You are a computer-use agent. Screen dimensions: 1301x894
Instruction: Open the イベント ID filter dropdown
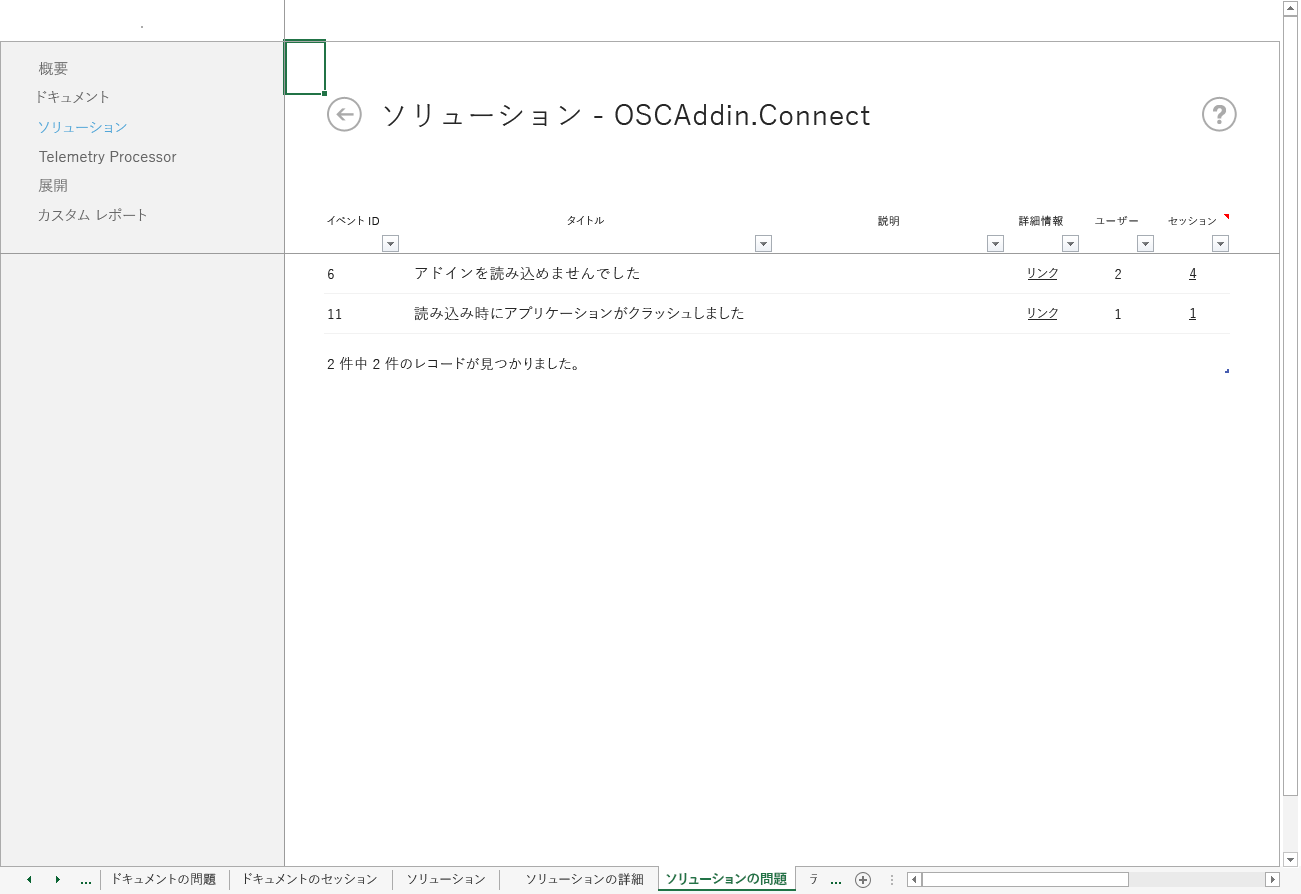(x=390, y=244)
